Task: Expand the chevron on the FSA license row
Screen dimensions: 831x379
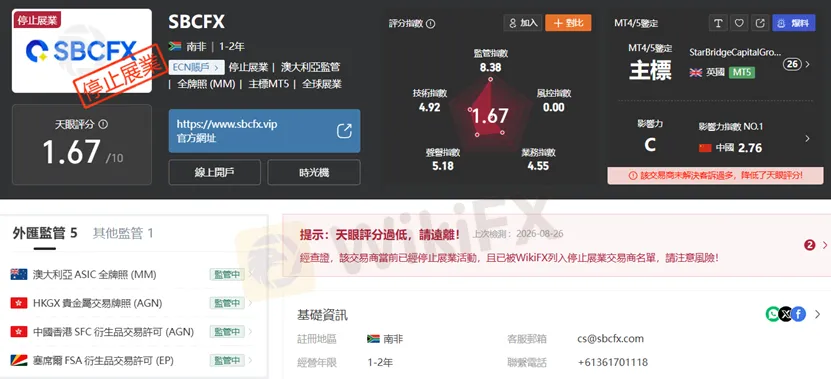Action: 250,360
